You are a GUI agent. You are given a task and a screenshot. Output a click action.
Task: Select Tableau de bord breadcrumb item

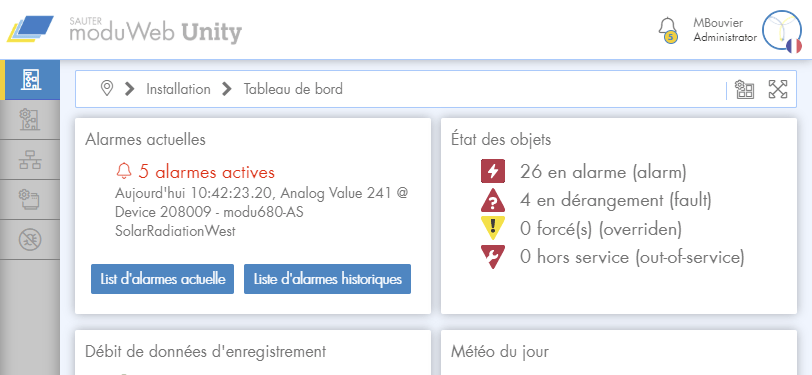click(x=293, y=89)
